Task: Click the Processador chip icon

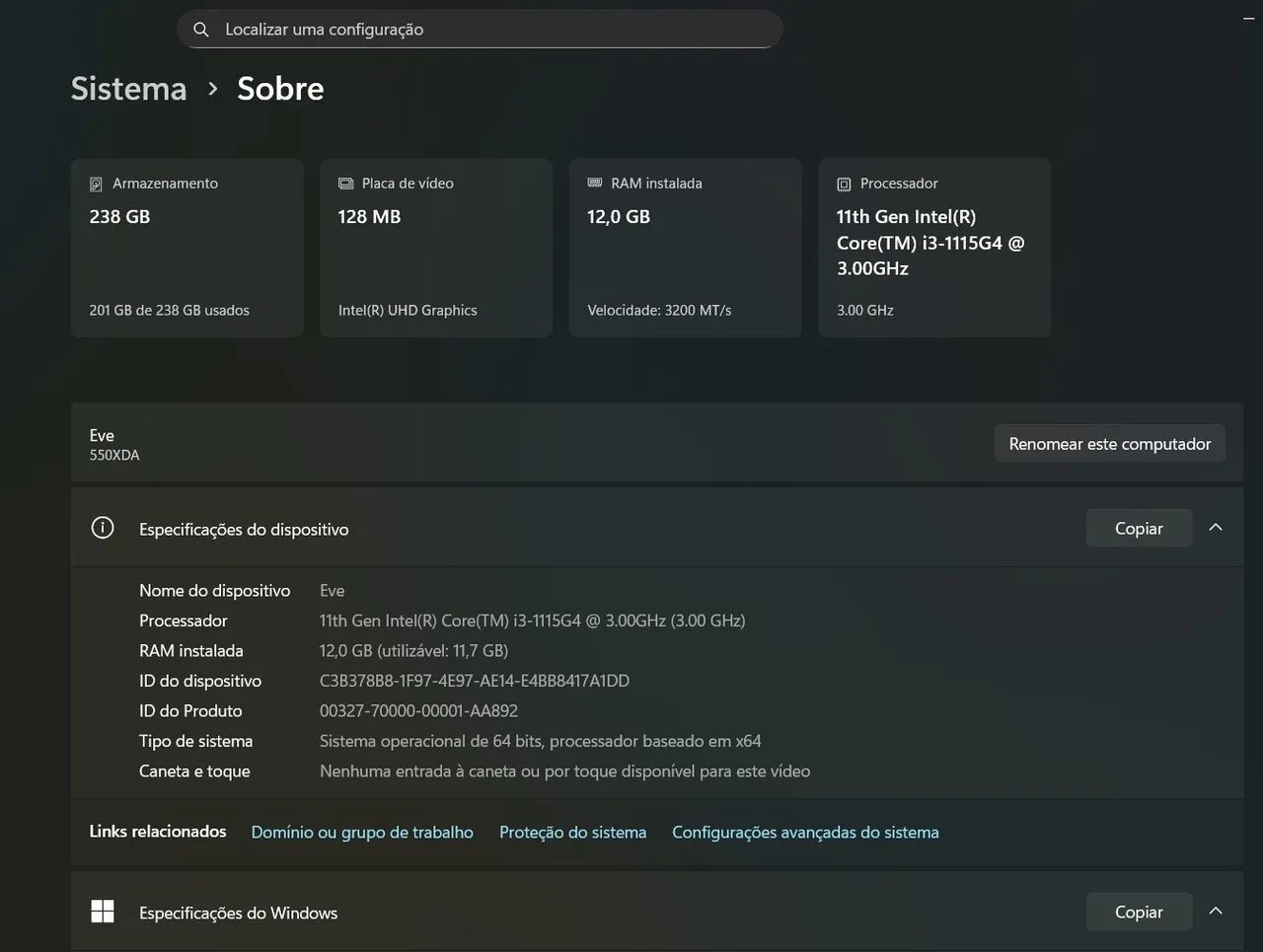Action: (844, 184)
